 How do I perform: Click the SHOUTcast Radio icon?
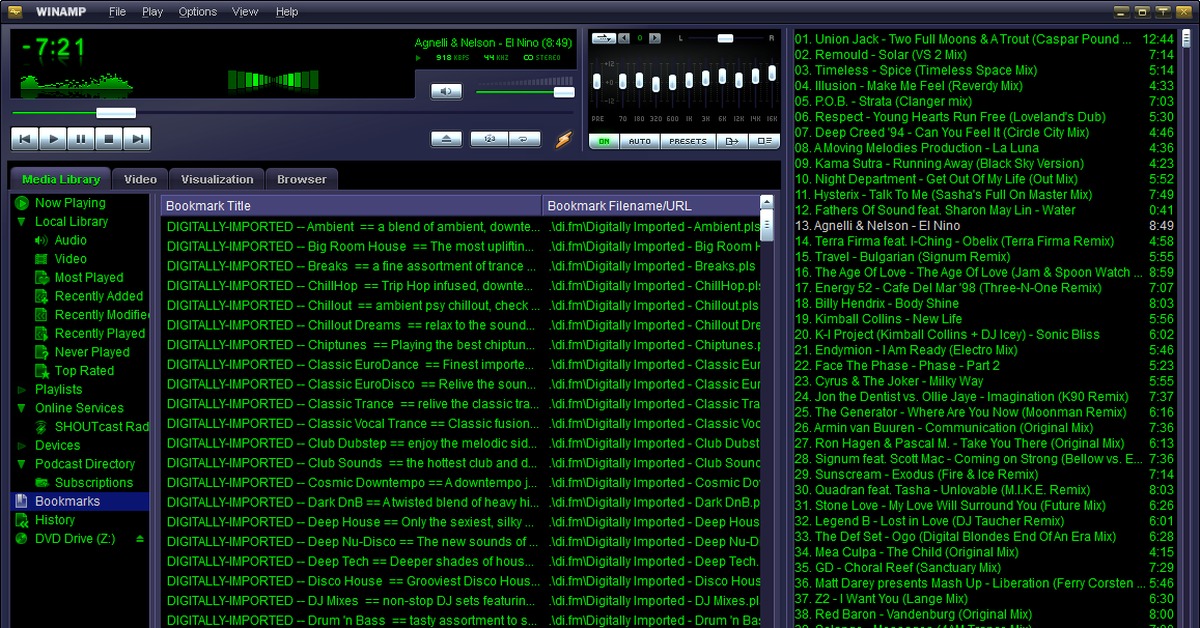pos(41,427)
